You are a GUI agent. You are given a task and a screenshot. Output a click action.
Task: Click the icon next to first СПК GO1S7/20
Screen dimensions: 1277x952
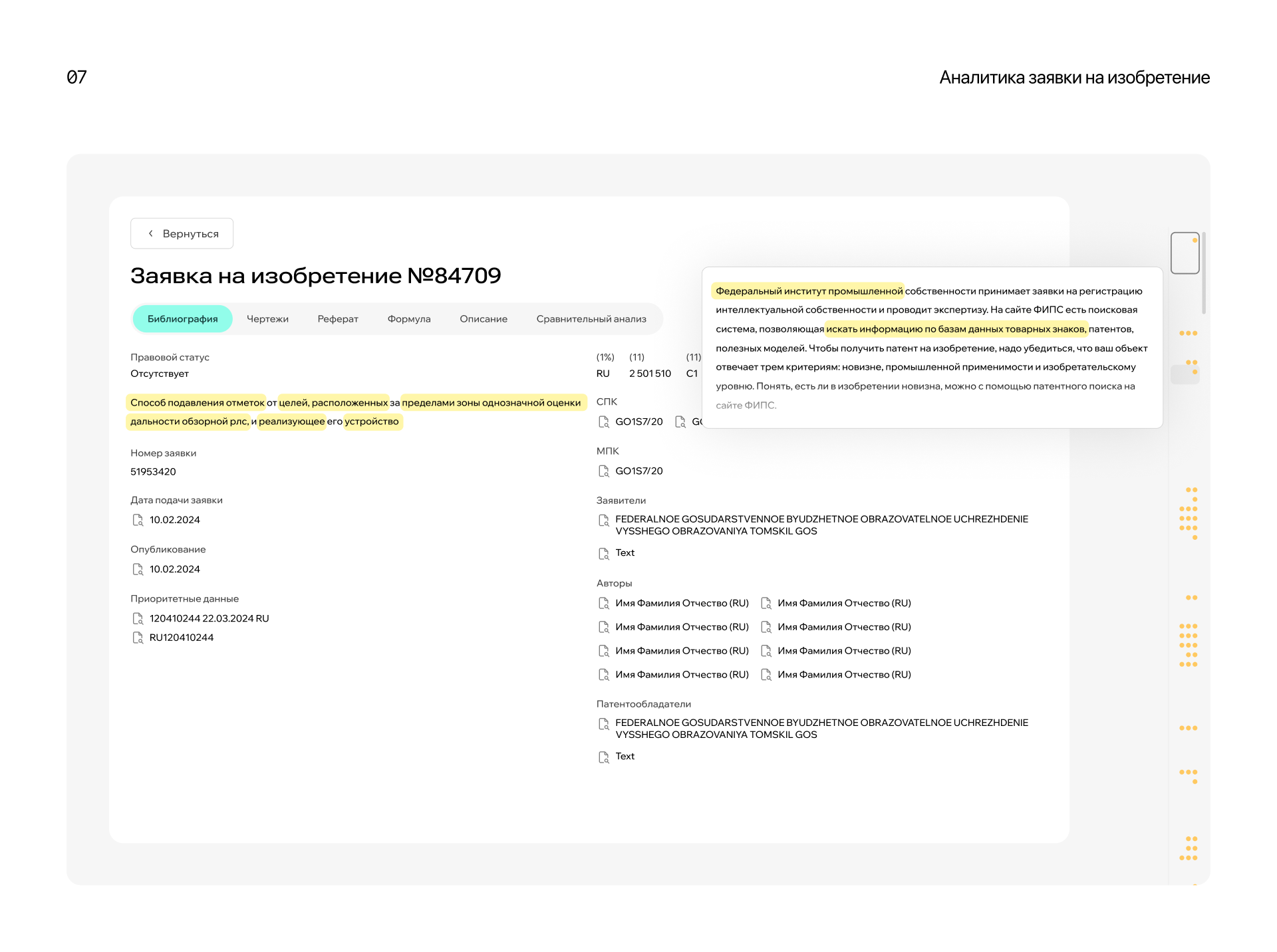[603, 421]
